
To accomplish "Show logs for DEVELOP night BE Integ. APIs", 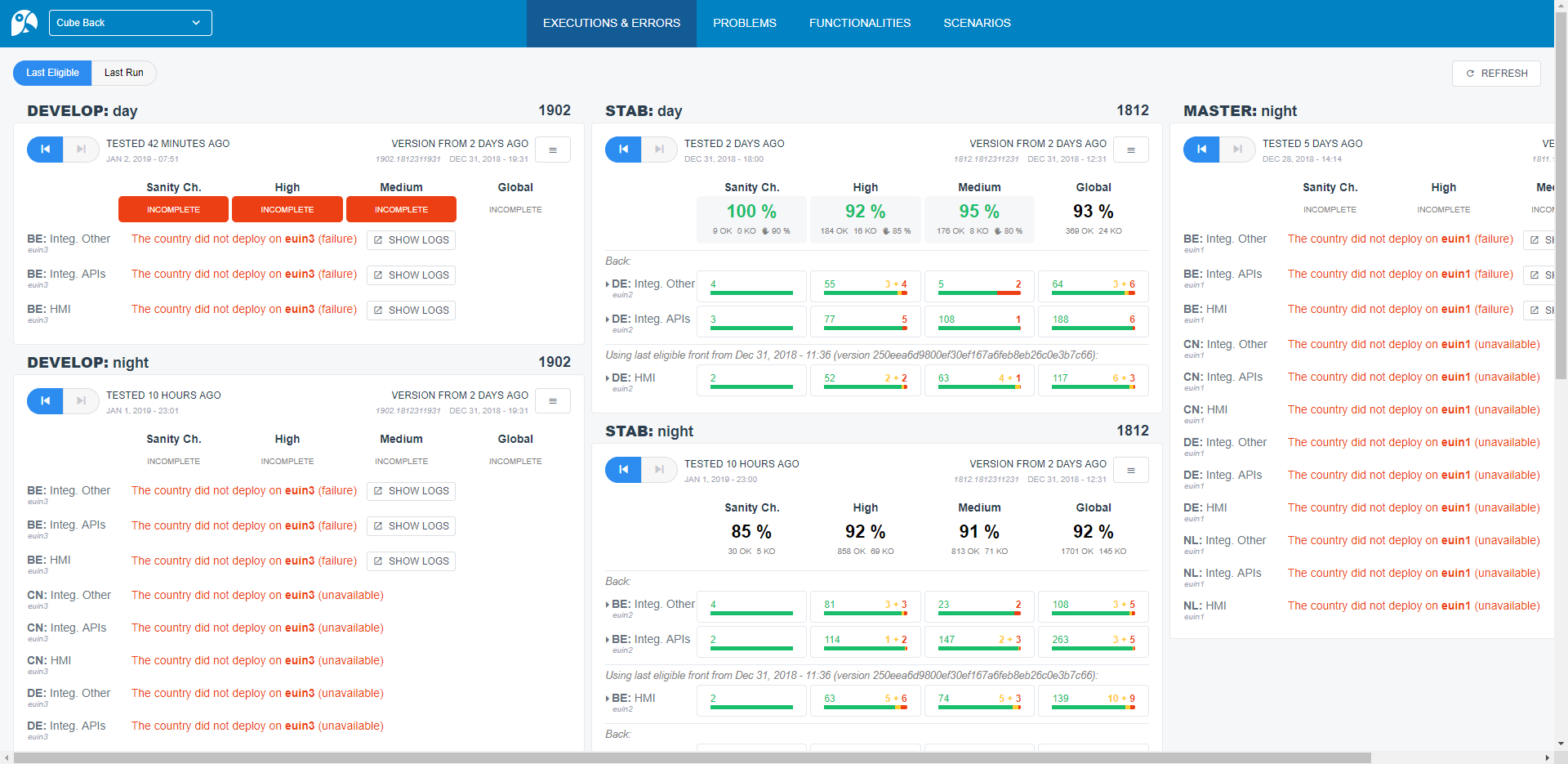I will (x=411, y=526).
